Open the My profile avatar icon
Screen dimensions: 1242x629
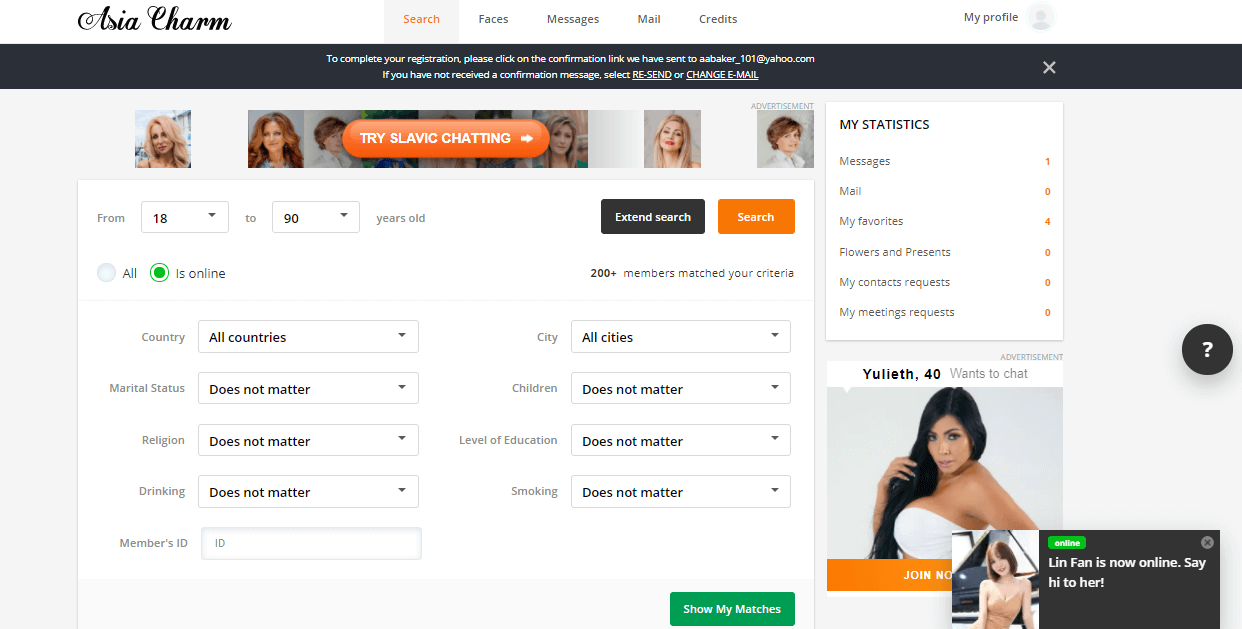click(1041, 17)
